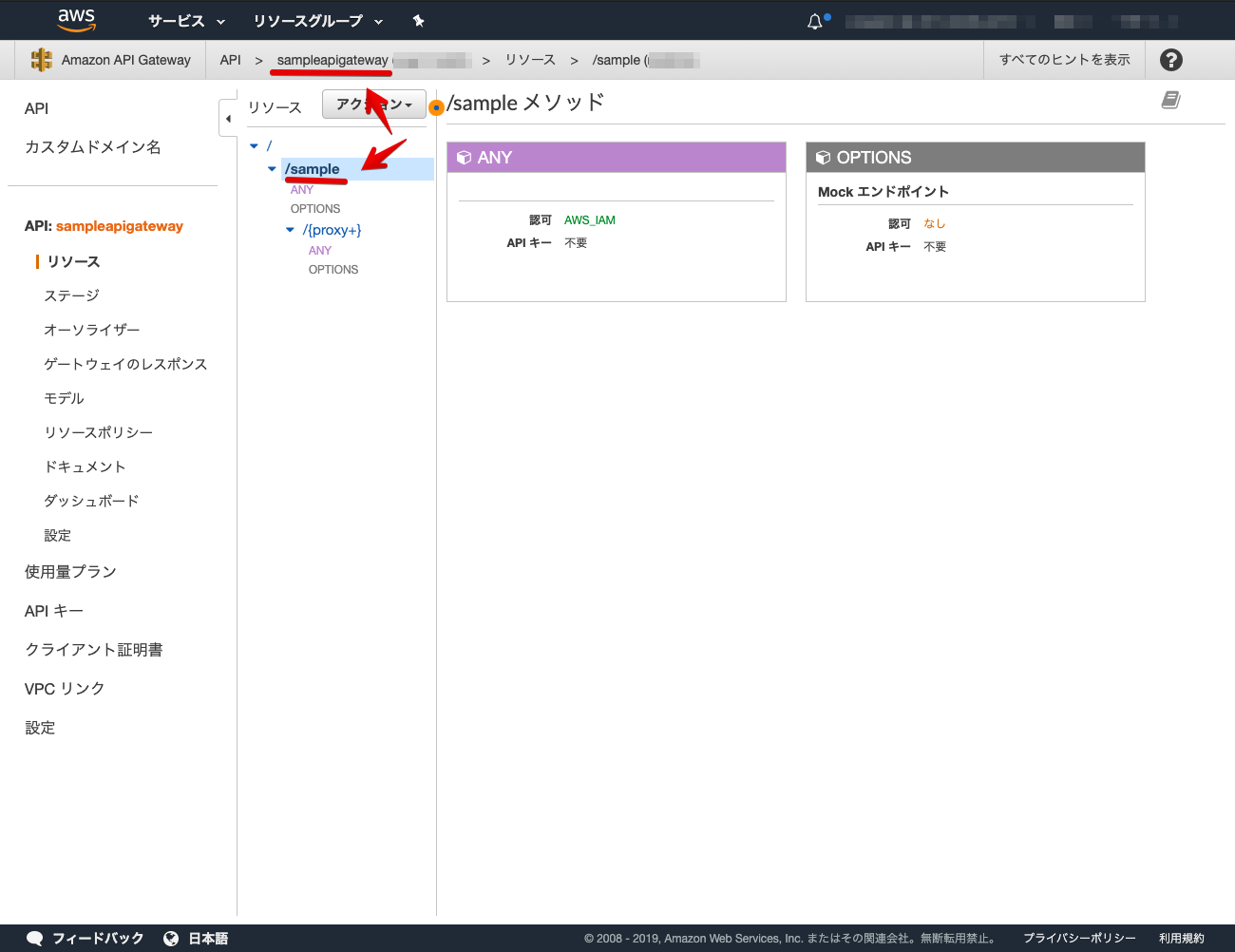Open the ANY method card header

(617, 158)
